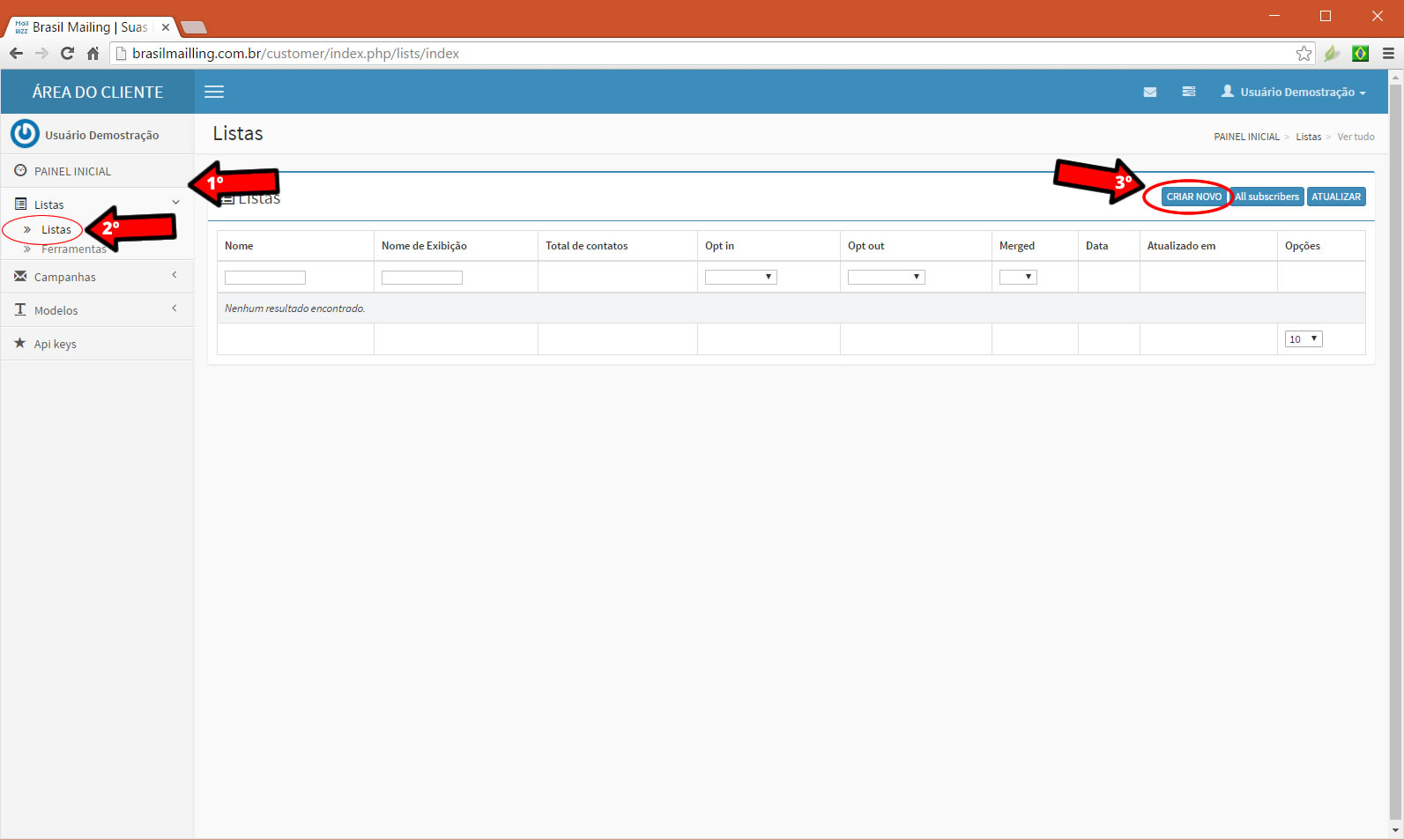1404x840 pixels.
Task: Click the CRIAR NOVO button
Action: 1194,197
